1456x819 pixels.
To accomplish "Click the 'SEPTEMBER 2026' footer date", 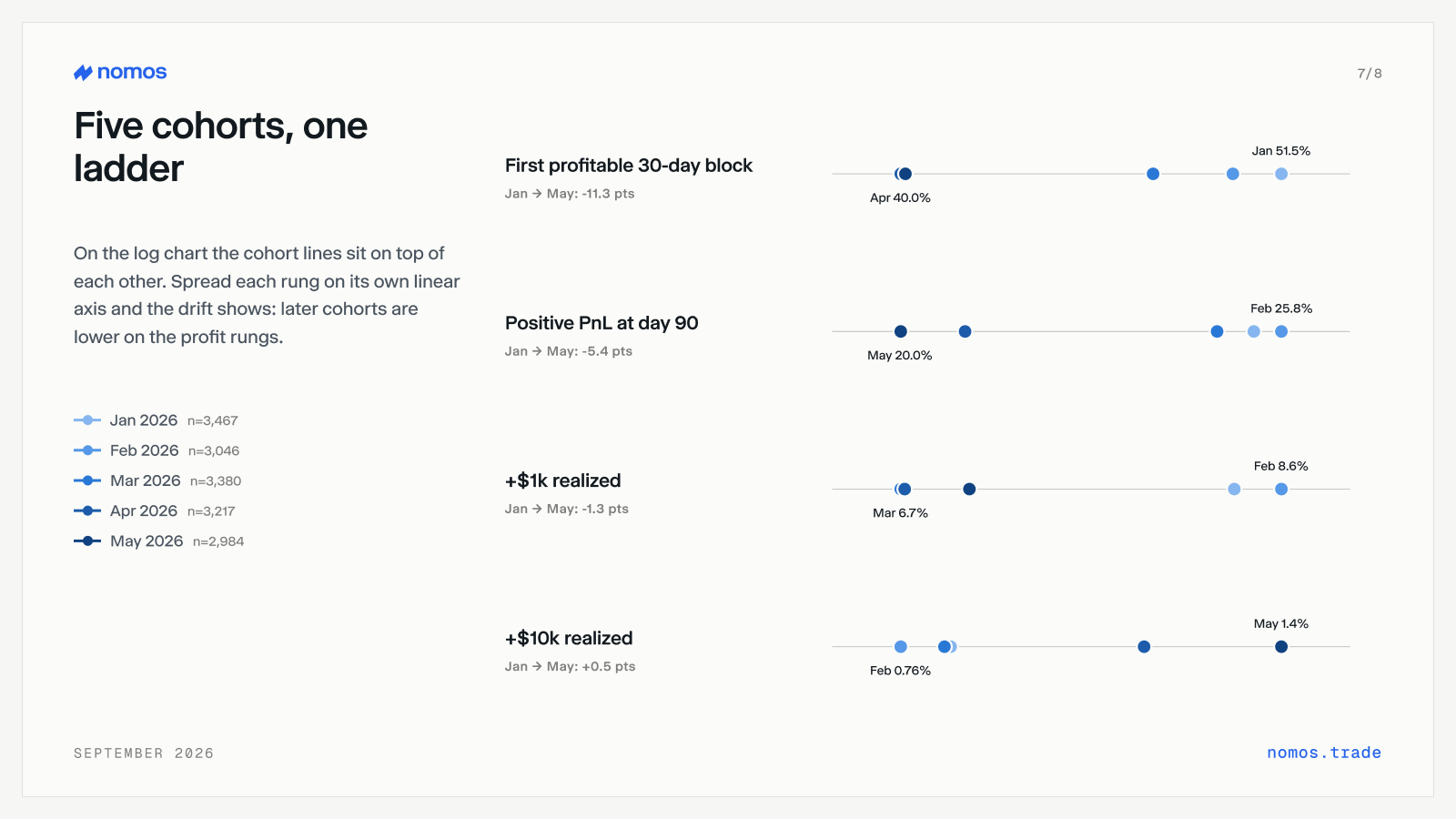I will click(144, 753).
